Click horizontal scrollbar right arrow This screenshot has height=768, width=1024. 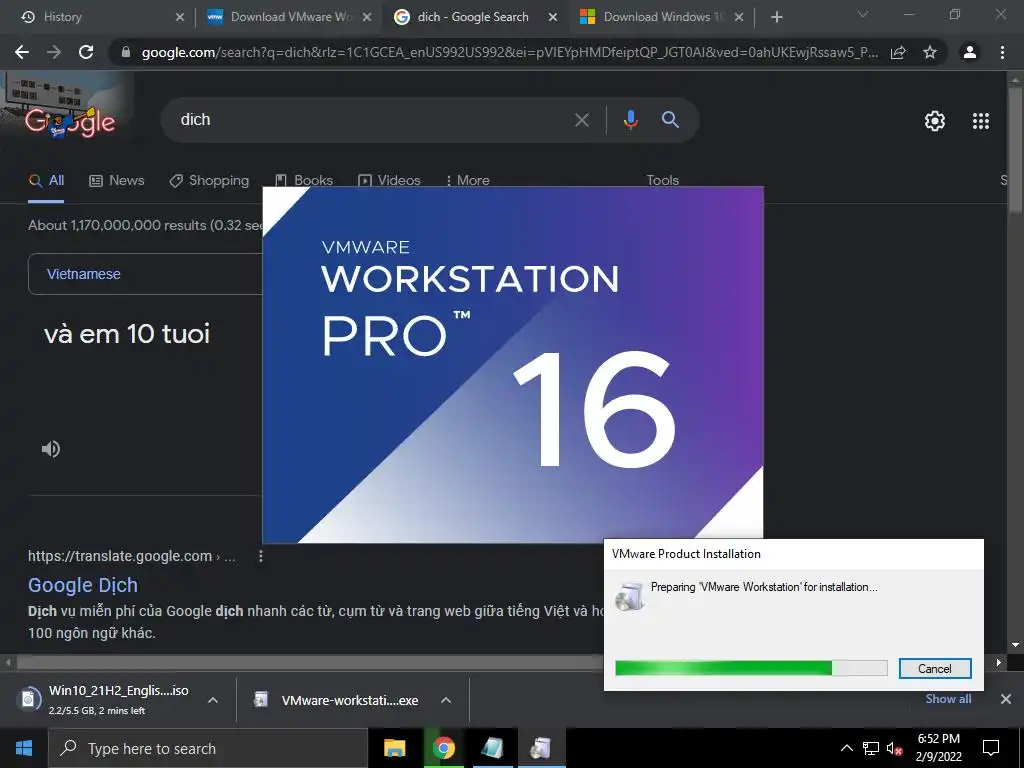pos(999,662)
